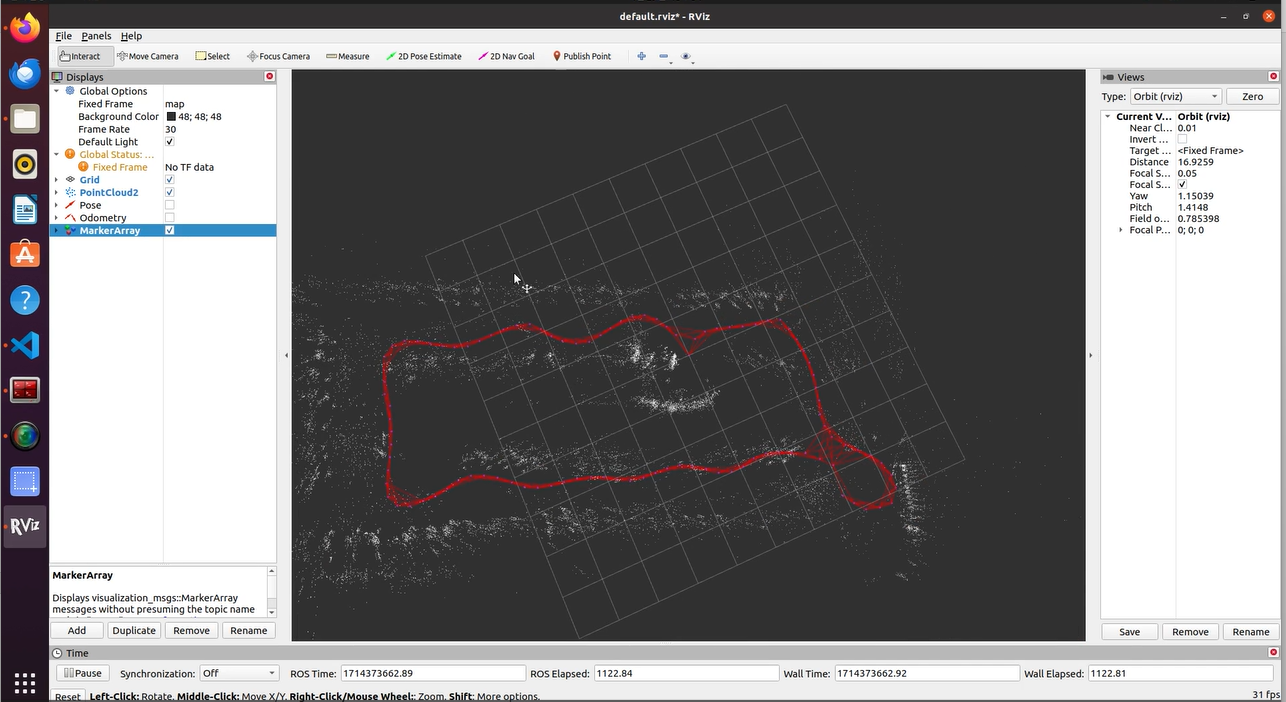Click the Yaw value 1.15039
This screenshot has height=702, width=1286.
(x=1195, y=196)
